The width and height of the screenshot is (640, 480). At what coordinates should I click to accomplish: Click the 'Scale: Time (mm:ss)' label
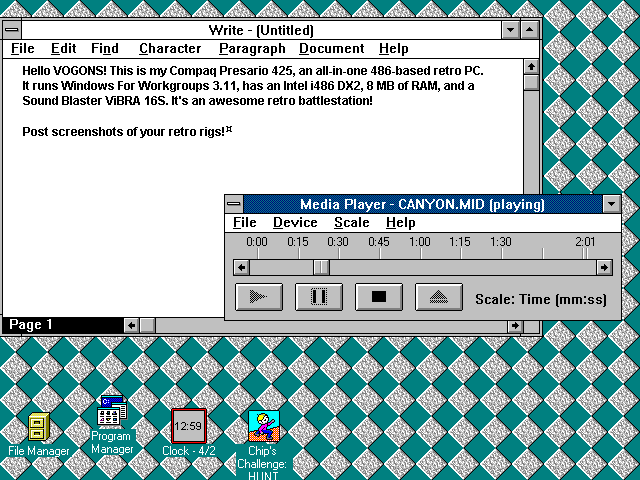(x=541, y=299)
